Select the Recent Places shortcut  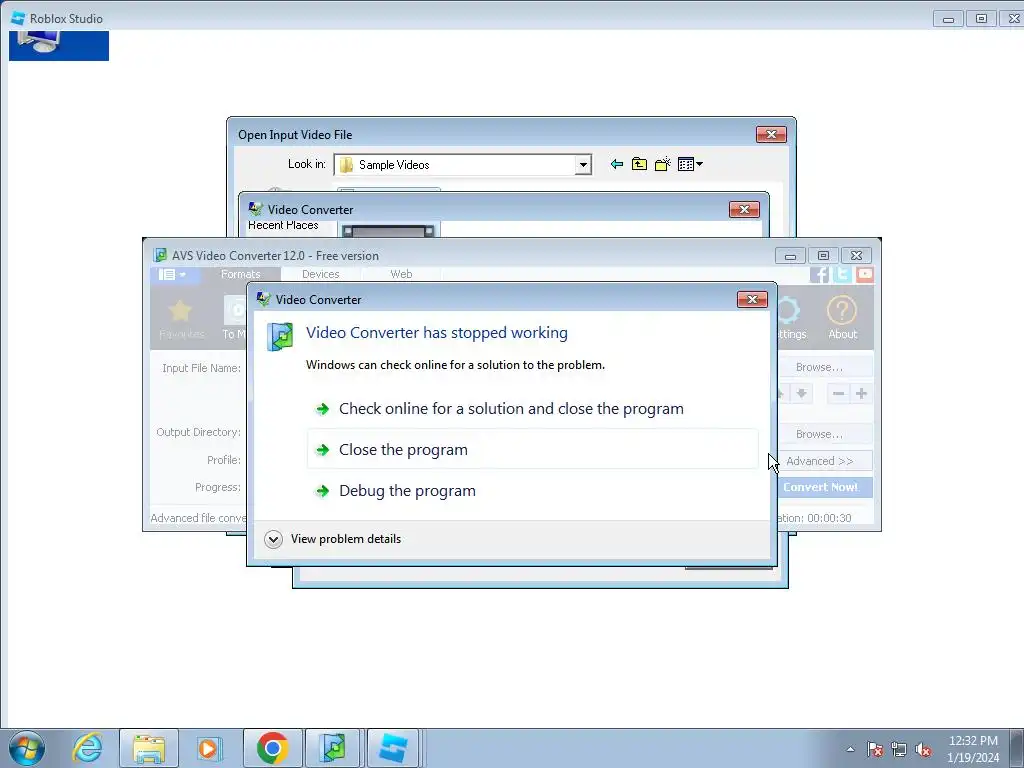[283, 225]
